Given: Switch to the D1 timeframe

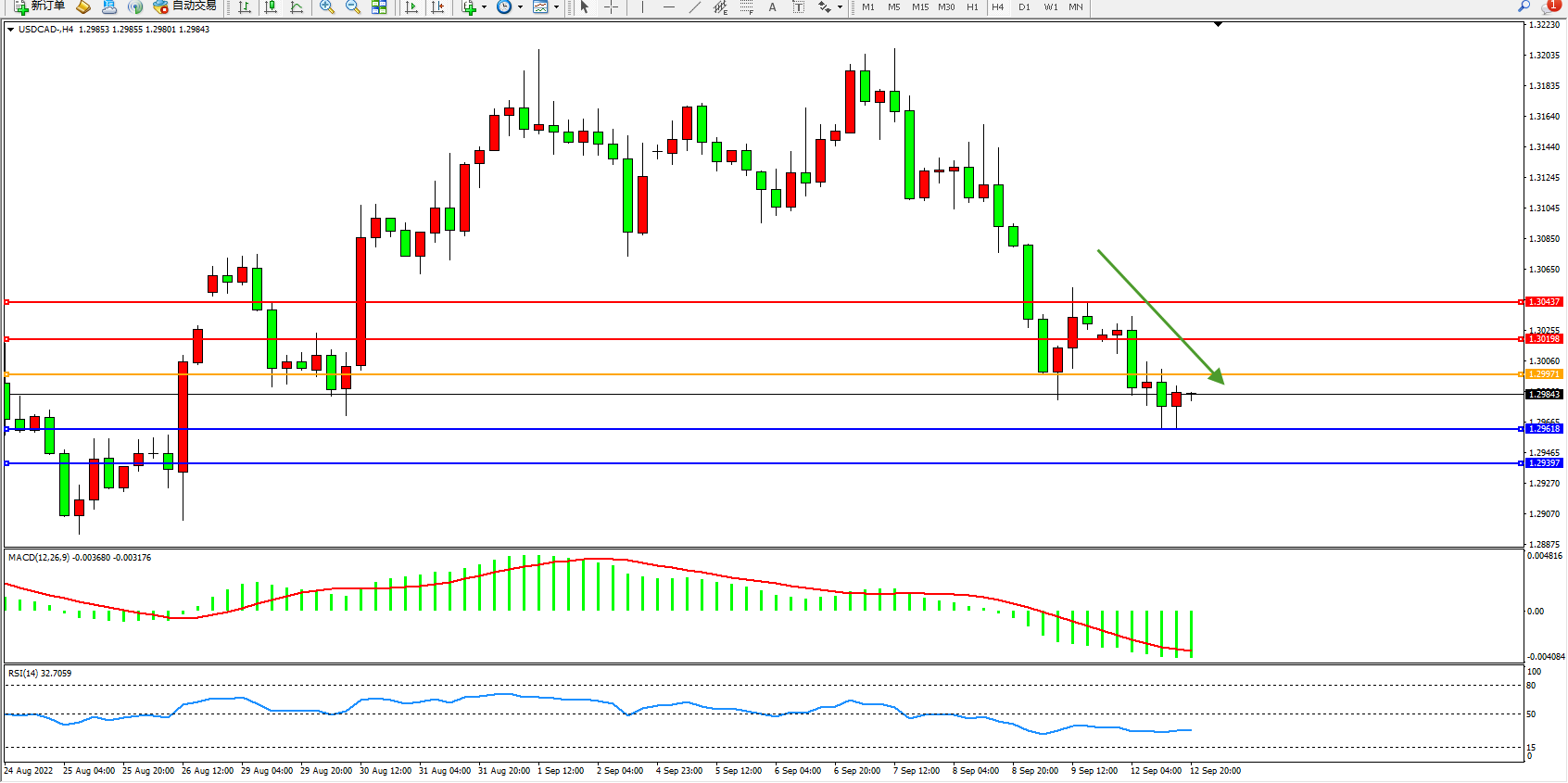Looking at the screenshot, I should tap(1024, 6).
